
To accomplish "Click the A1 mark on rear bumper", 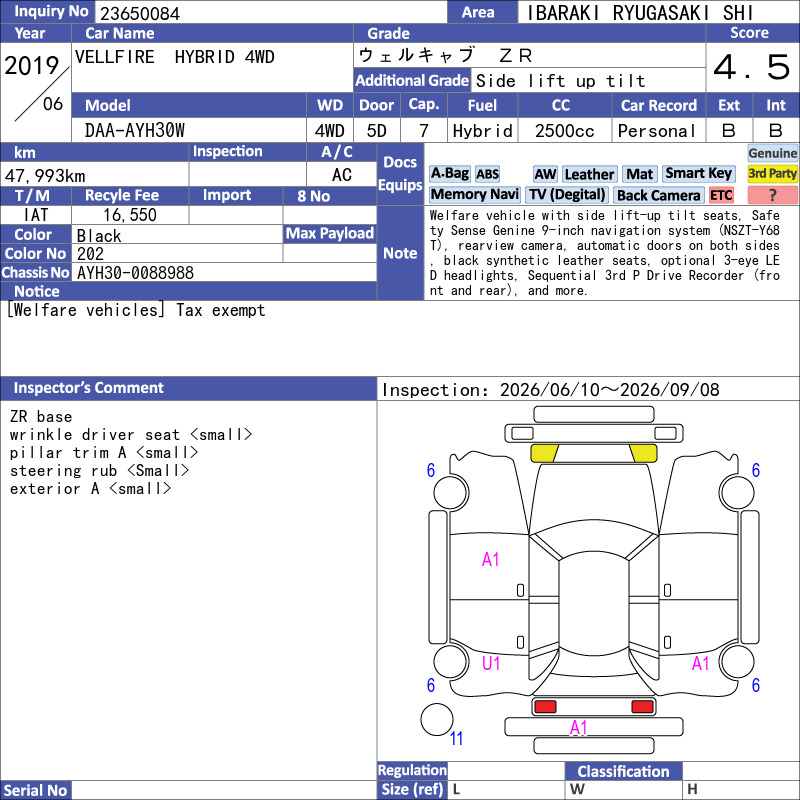I will 579,728.
